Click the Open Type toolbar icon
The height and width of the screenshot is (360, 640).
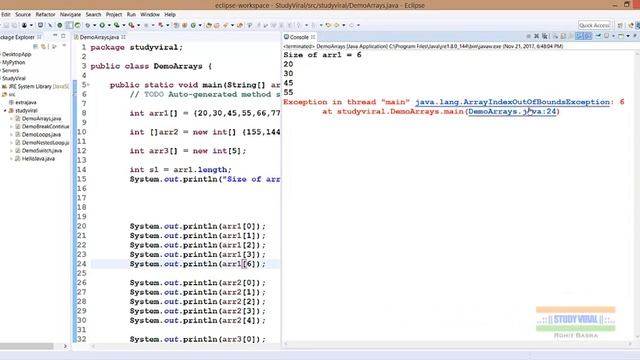(x=208, y=25)
